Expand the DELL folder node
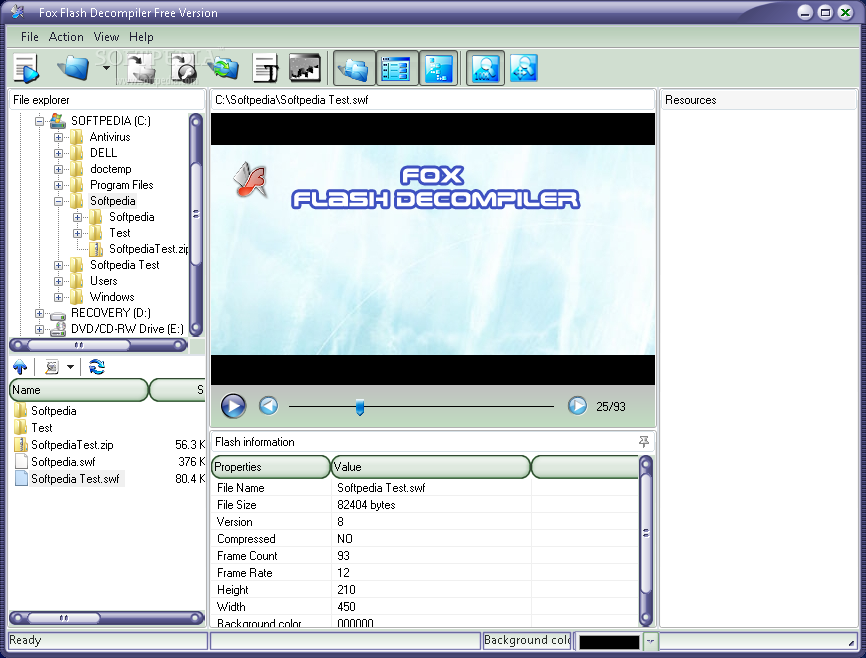866x658 pixels. point(58,153)
